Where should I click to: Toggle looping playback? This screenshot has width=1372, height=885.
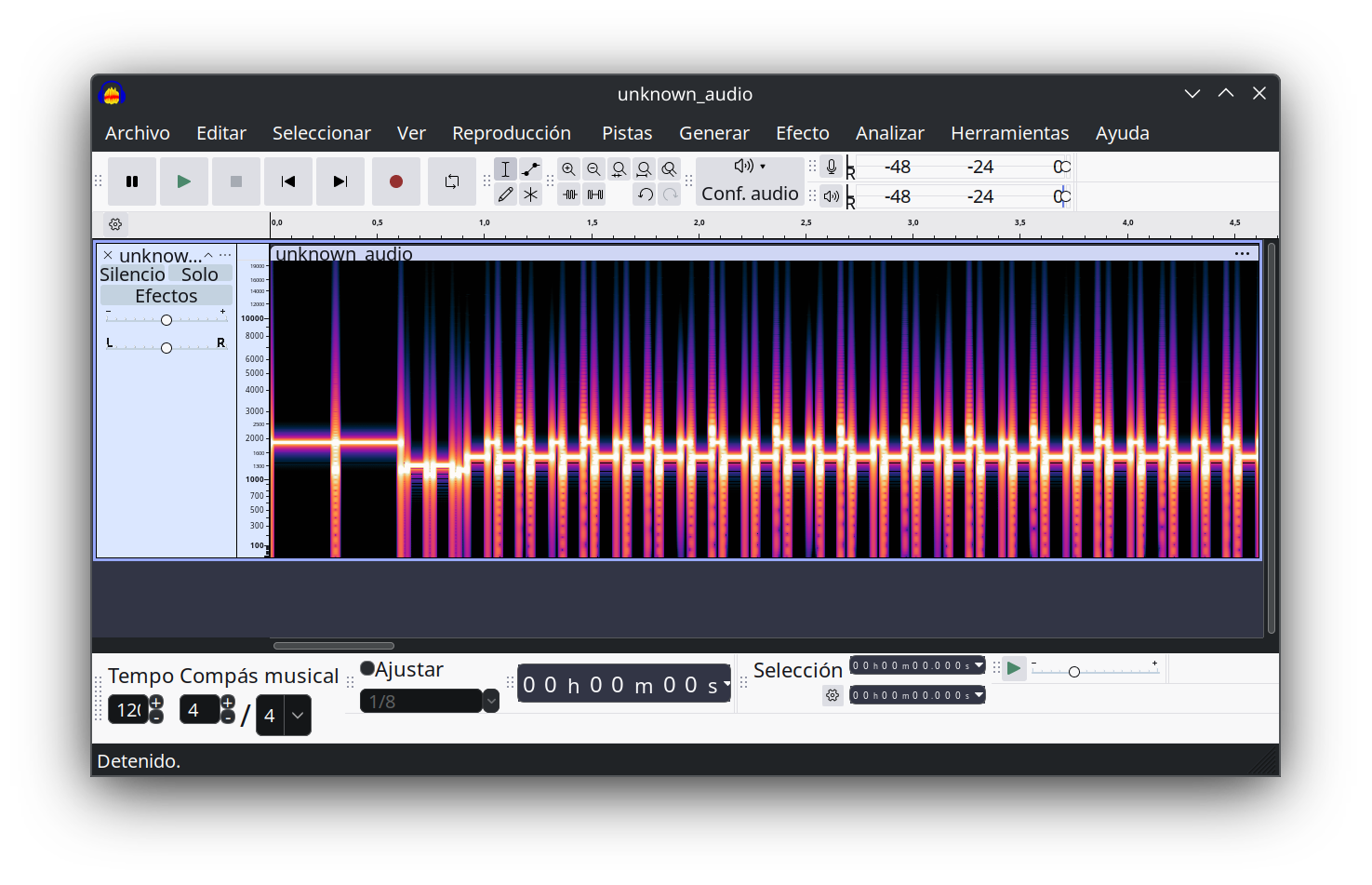452,181
